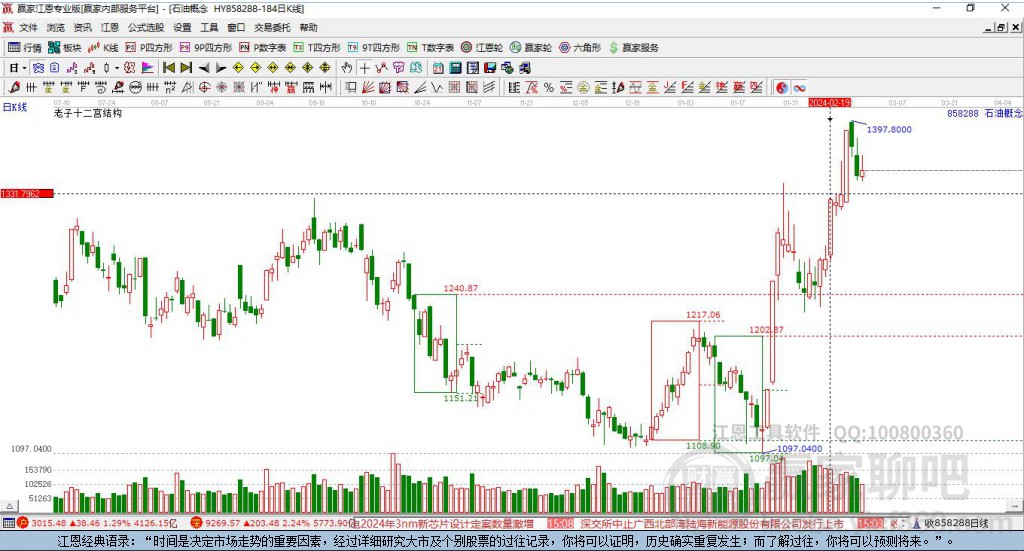
Task: Select the zigzag wave line tool
Action: [436, 87]
